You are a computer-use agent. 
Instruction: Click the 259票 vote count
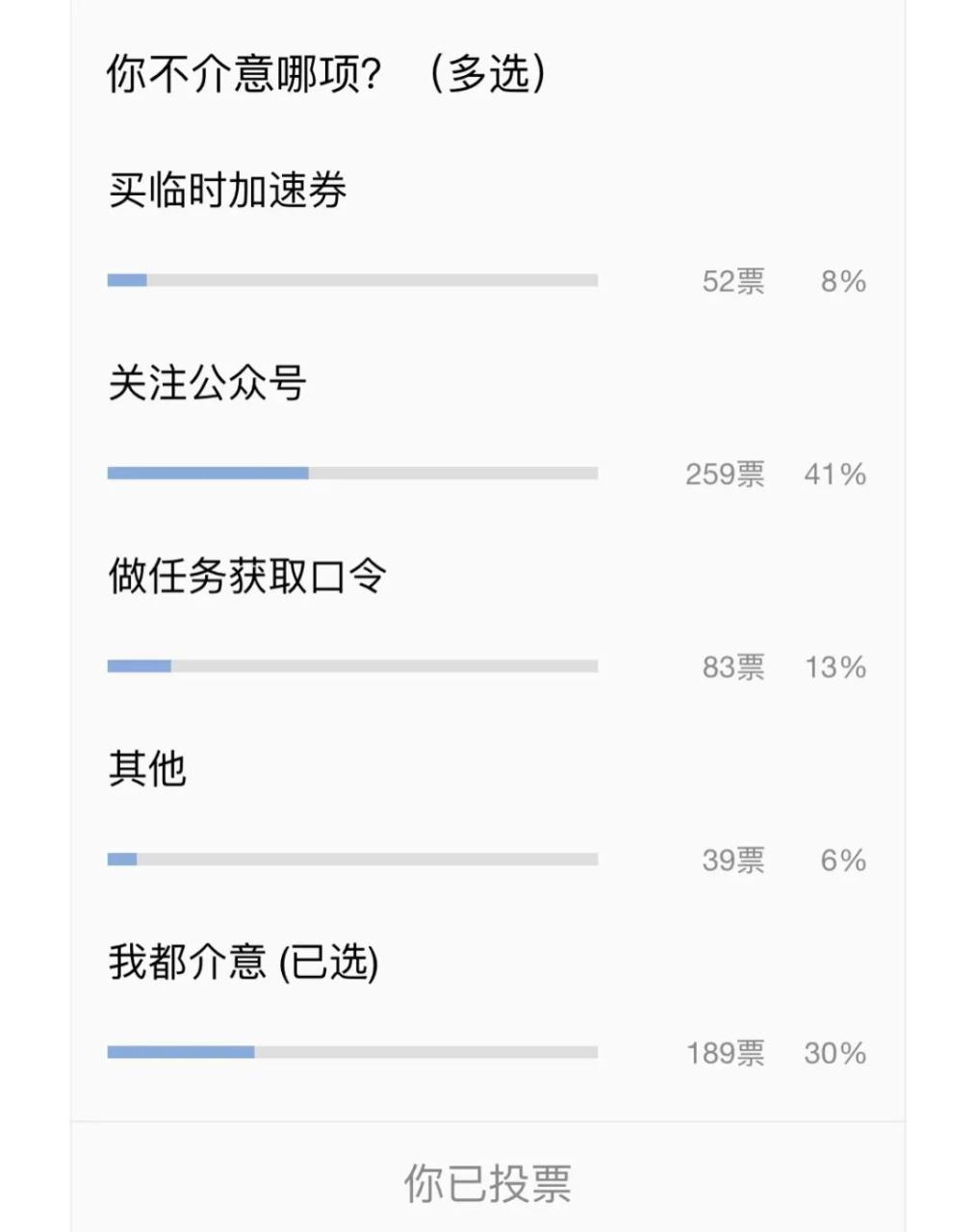point(725,475)
